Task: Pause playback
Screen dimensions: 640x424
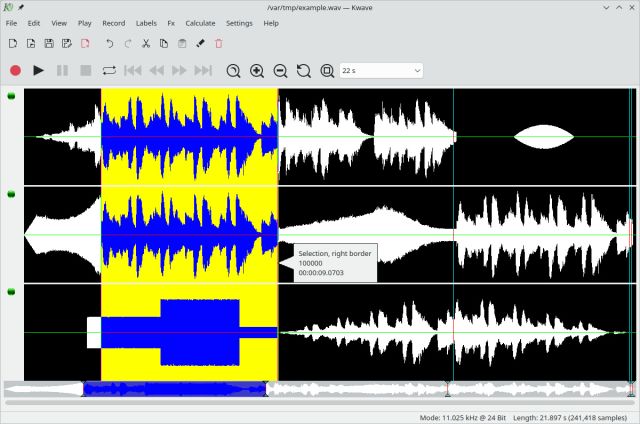Action: 62,71
